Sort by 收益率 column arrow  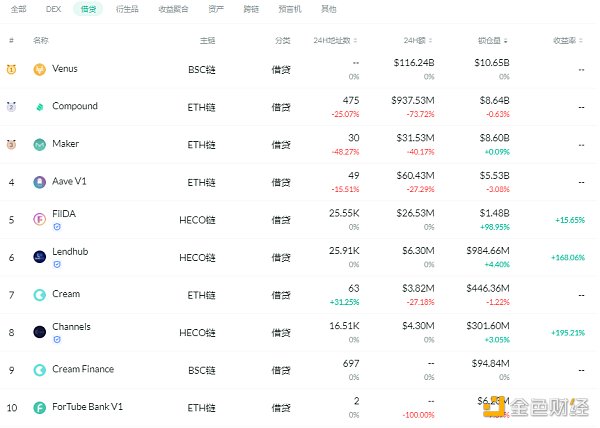click(x=581, y=41)
